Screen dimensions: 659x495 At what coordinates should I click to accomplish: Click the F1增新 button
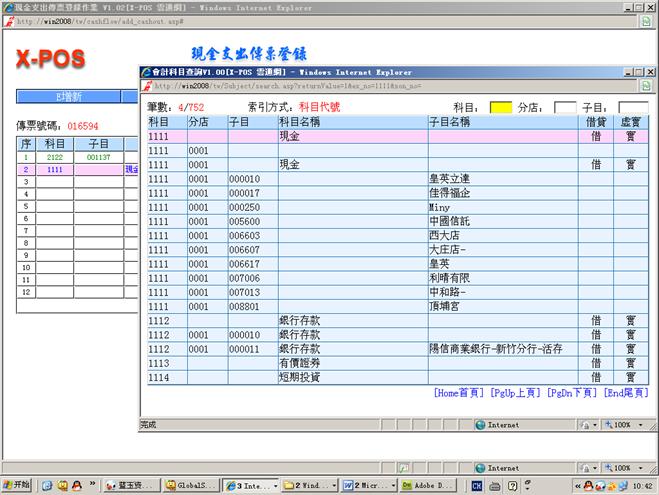66,97
